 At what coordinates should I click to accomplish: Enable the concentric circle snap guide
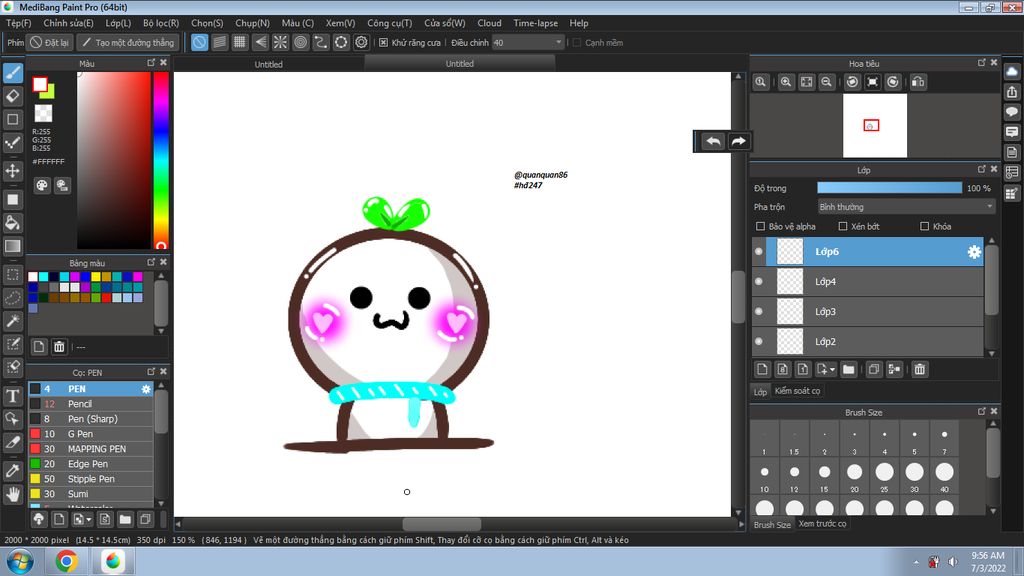click(300, 42)
